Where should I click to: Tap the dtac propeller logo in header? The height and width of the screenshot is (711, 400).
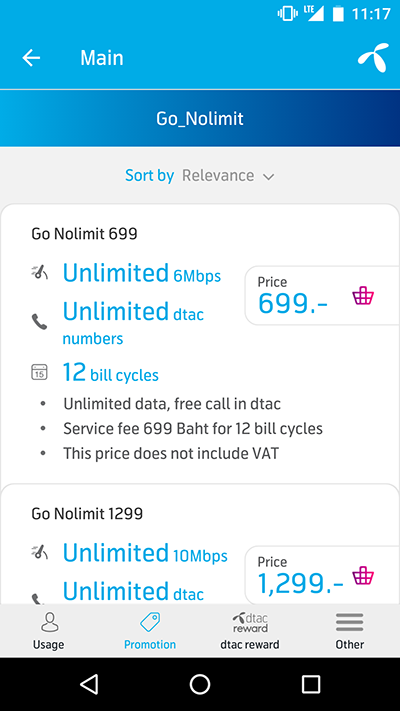[x=373, y=58]
